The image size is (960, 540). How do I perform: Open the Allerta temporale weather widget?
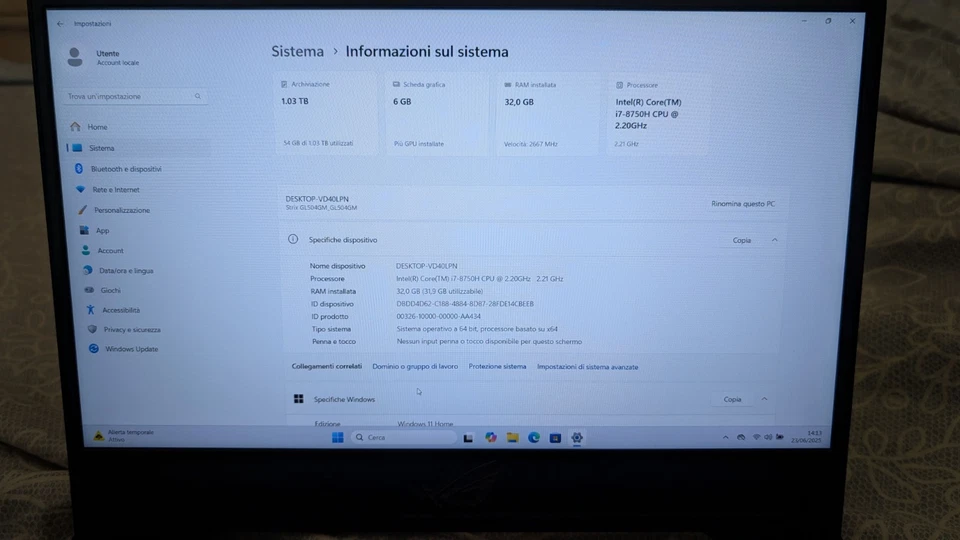124,435
